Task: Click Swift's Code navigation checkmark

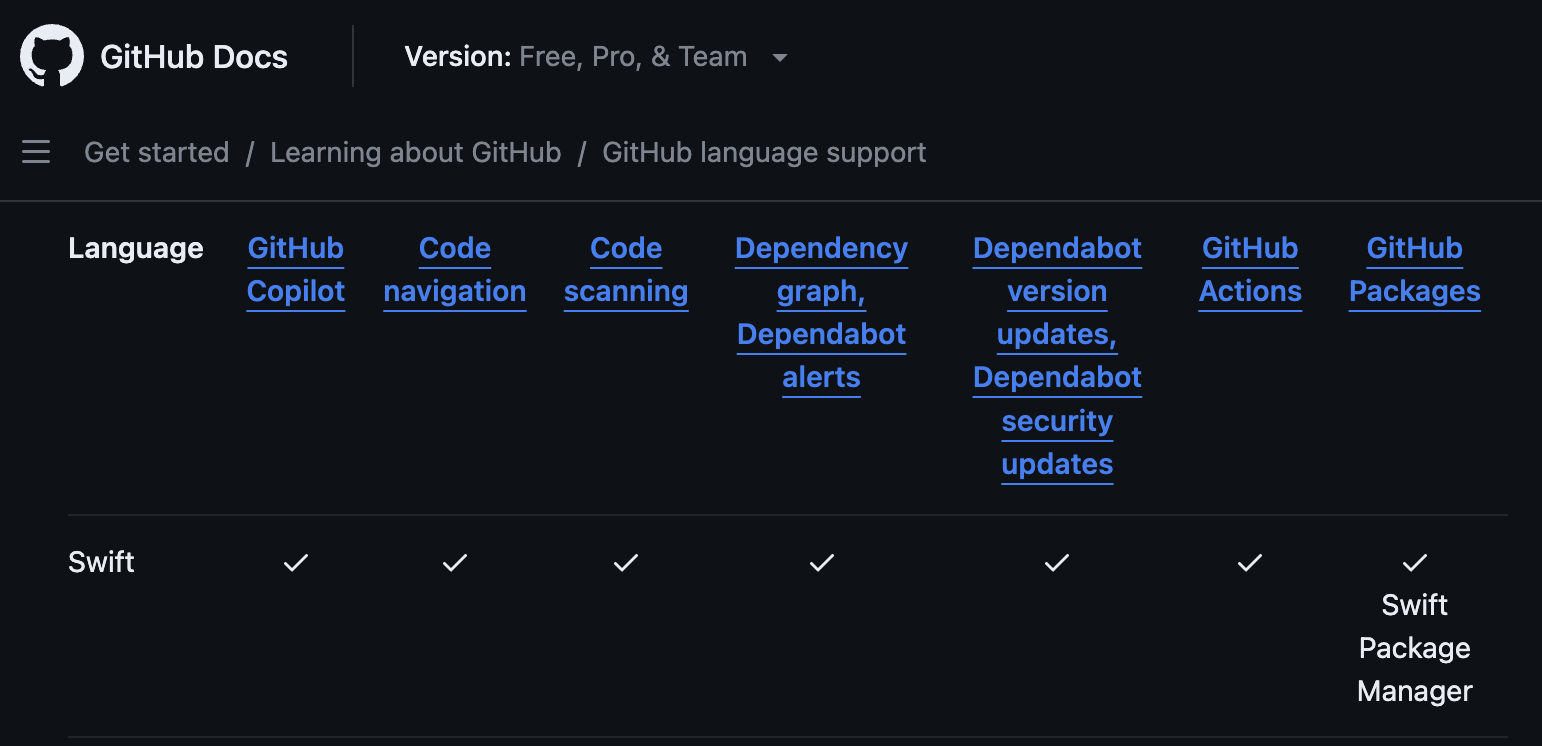Action: pyautogui.click(x=455, y=563)
